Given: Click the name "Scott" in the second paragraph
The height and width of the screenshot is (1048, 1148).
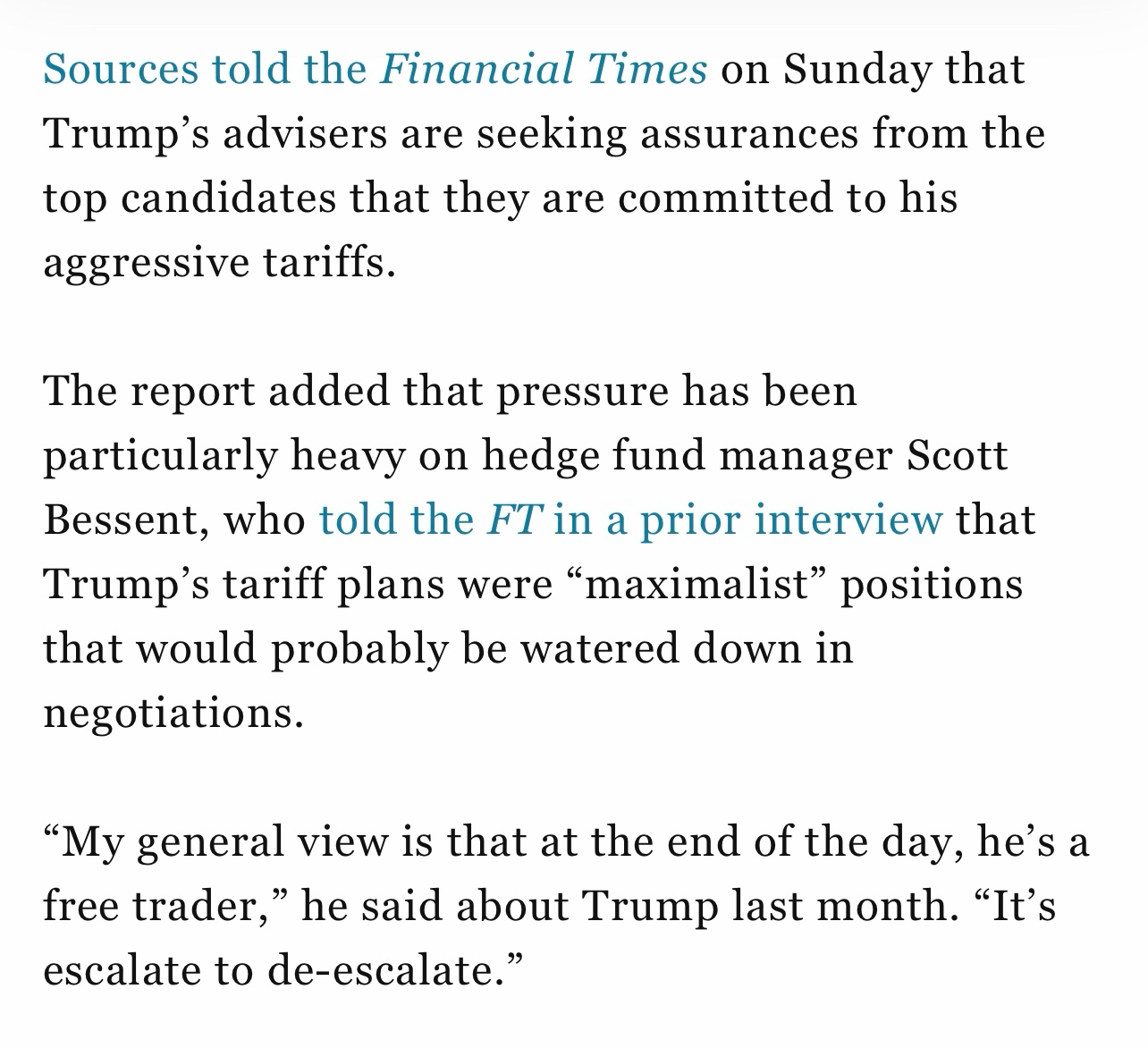Looking at the screenshot, I should click(x=957, y=456).
